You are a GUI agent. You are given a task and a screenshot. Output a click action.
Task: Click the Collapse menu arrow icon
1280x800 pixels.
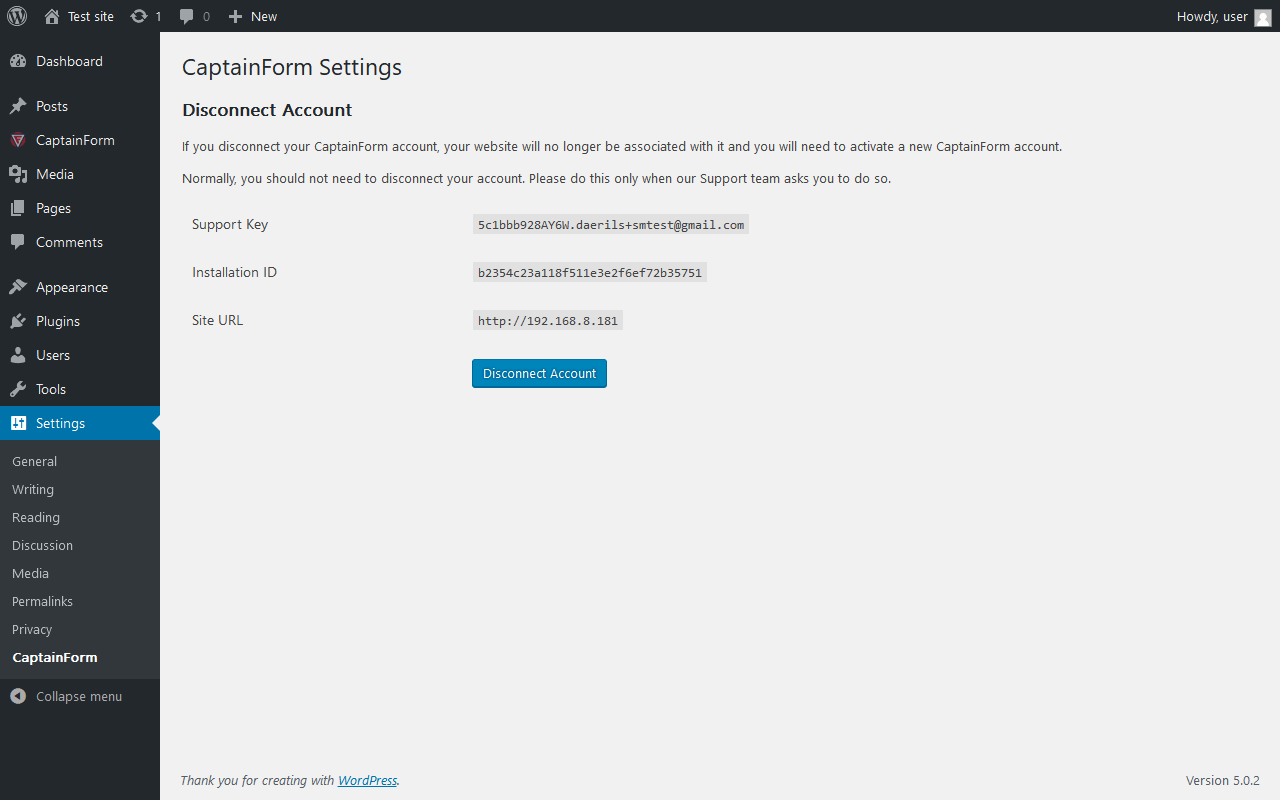click(x=18, y=696)
